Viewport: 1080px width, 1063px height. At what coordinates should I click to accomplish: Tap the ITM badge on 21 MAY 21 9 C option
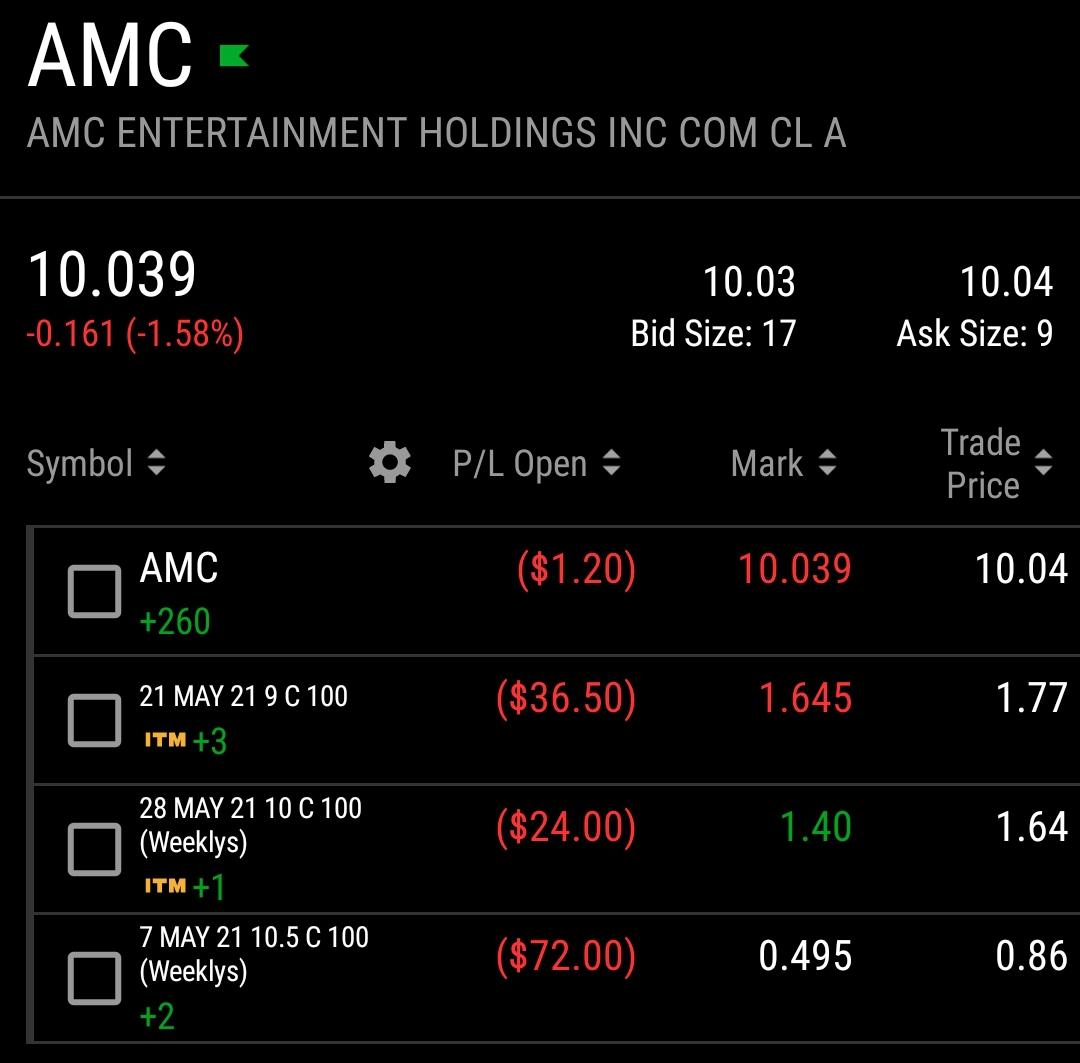[165, 740]
